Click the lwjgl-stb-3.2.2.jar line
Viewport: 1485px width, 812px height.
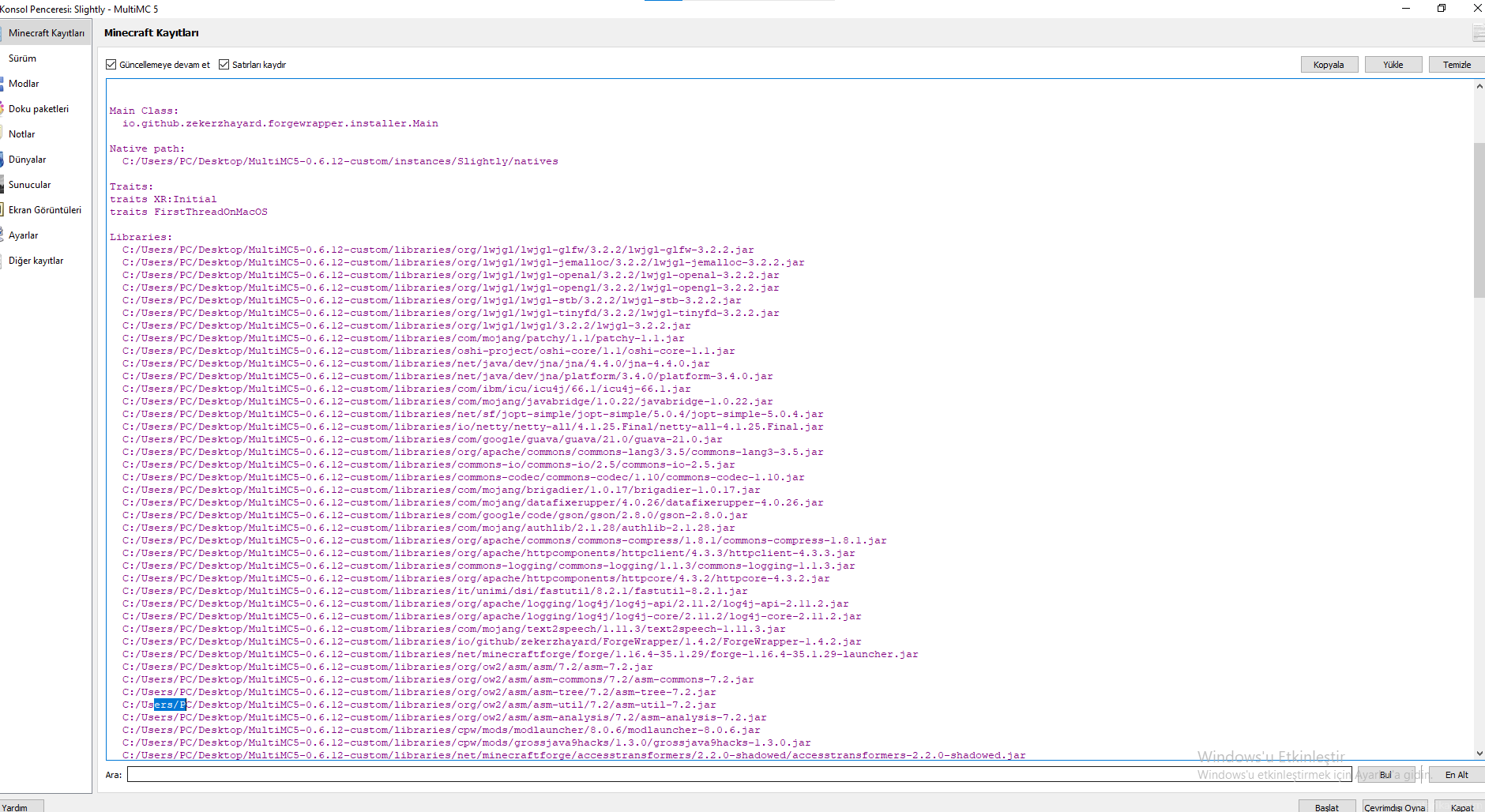pos(431,300)
